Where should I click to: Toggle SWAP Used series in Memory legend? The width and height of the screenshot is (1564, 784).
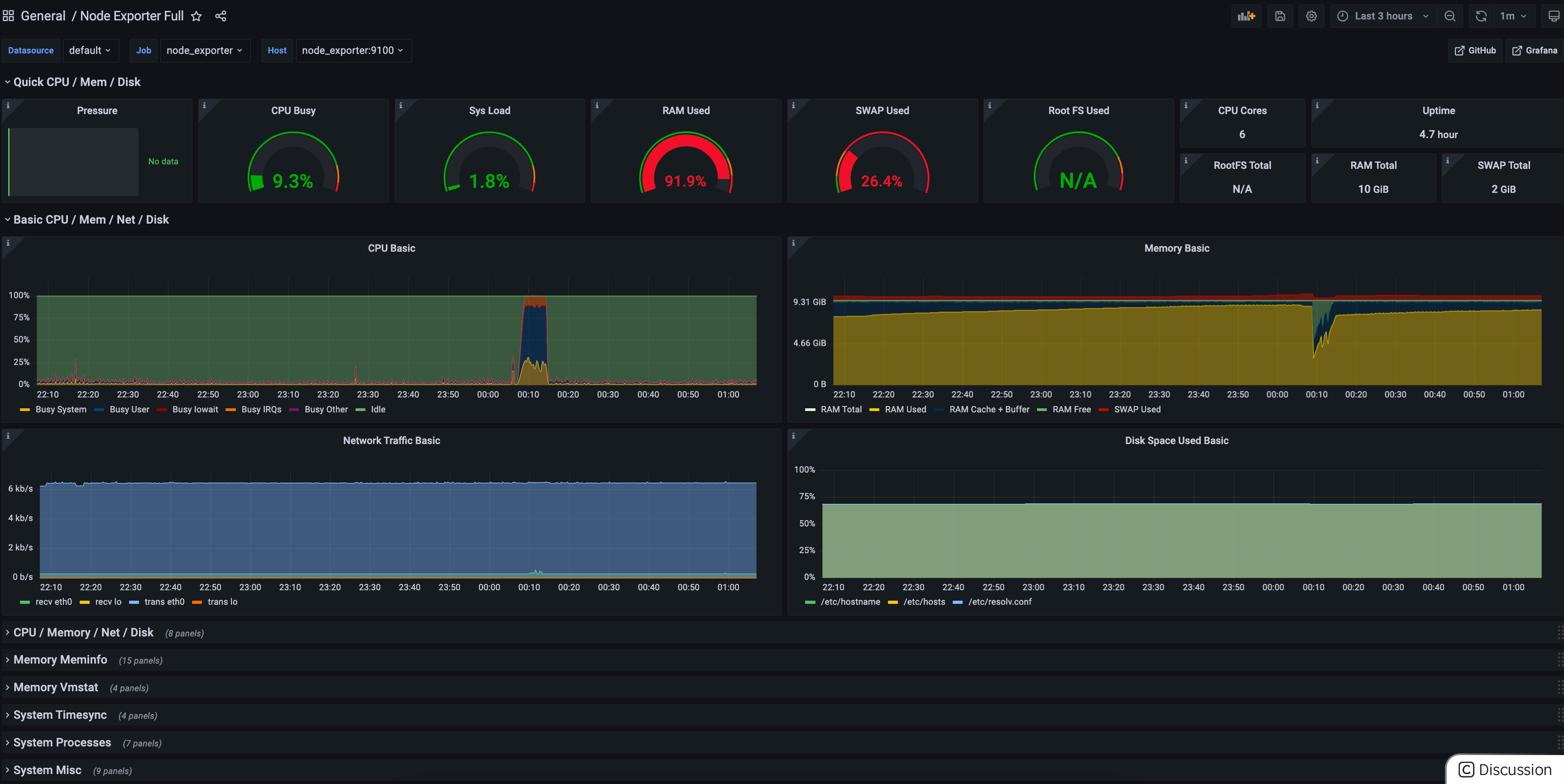[1137, 410]
